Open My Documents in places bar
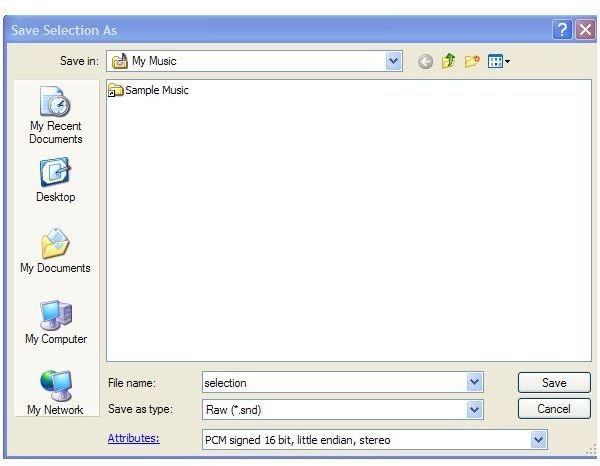The image size is (600, 466). [56, 251]
